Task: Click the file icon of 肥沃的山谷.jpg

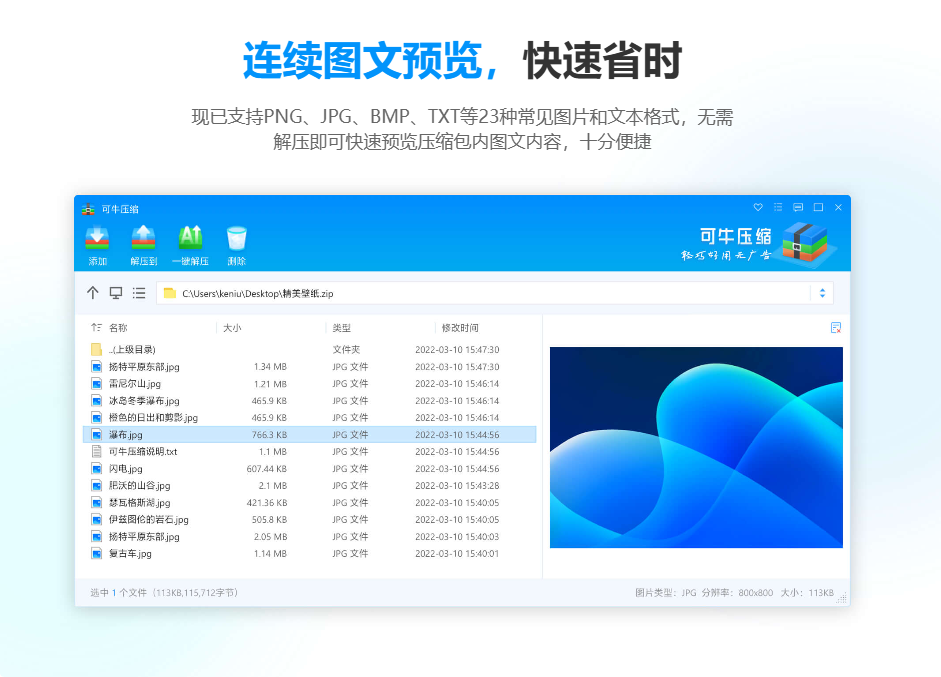Action: [97, 485]
